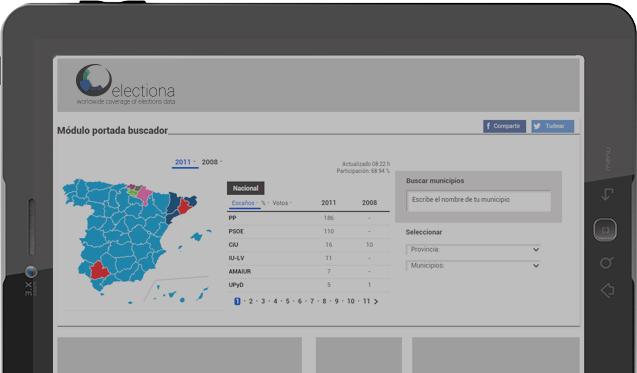Click the 2011 column header
637x373 pixels.
point(329,203)
